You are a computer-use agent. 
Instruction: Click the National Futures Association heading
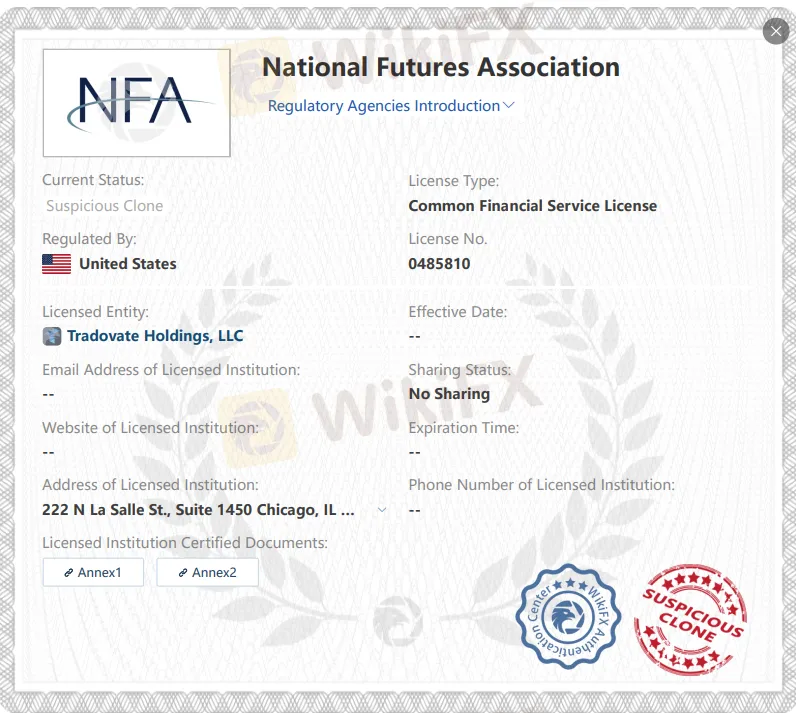(x=441, y=67)
